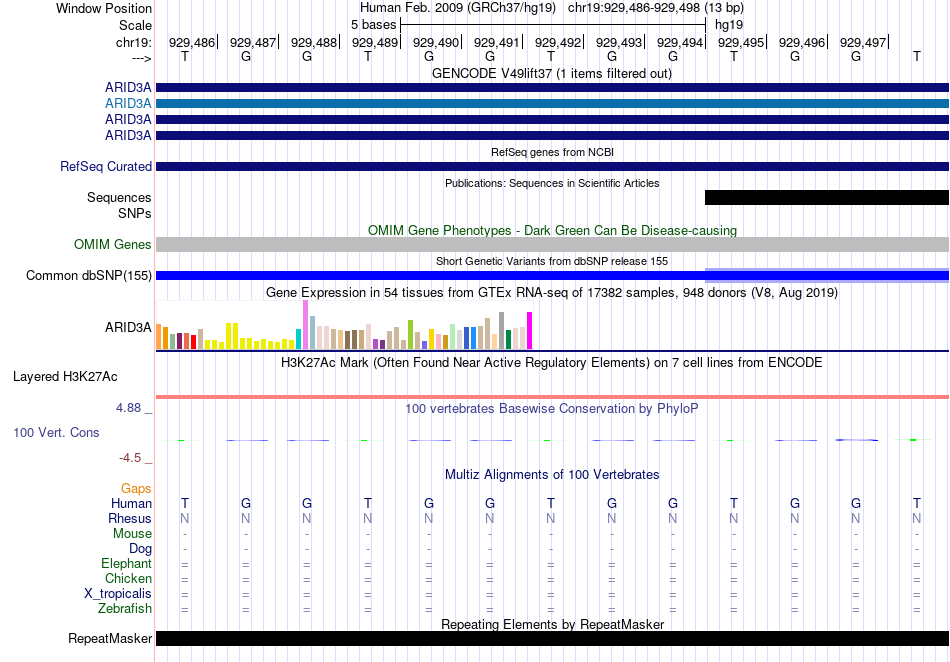Open the 100 Vert. Cons track label
950x662 pixels.
[56, 432]
